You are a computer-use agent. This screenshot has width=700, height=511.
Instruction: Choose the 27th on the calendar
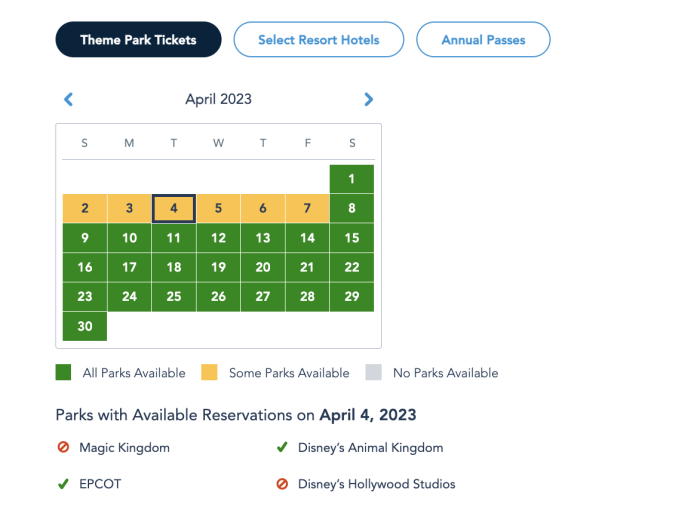point(263,297)
